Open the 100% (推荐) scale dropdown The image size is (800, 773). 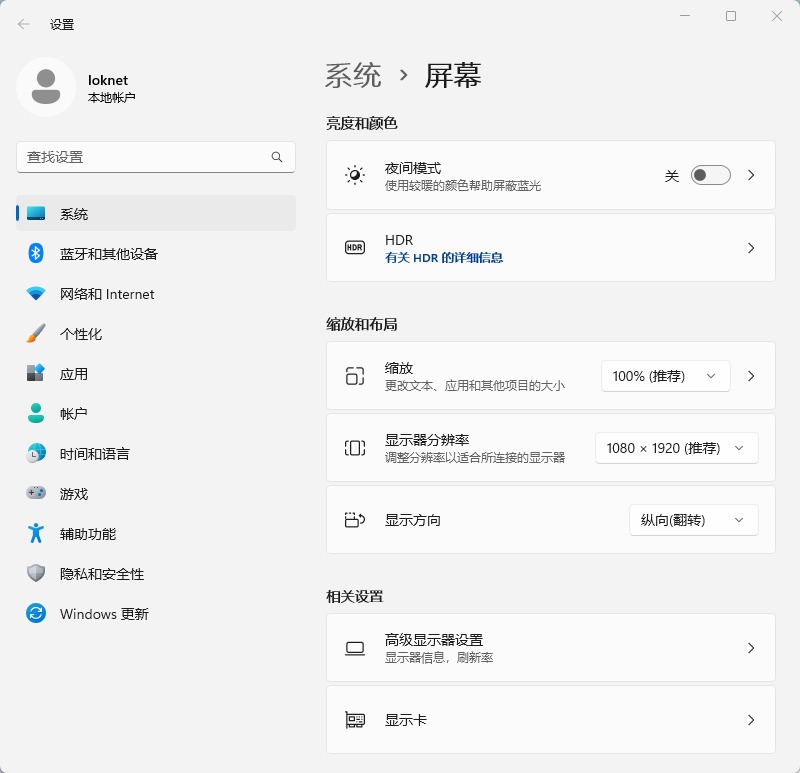(665, 376)
